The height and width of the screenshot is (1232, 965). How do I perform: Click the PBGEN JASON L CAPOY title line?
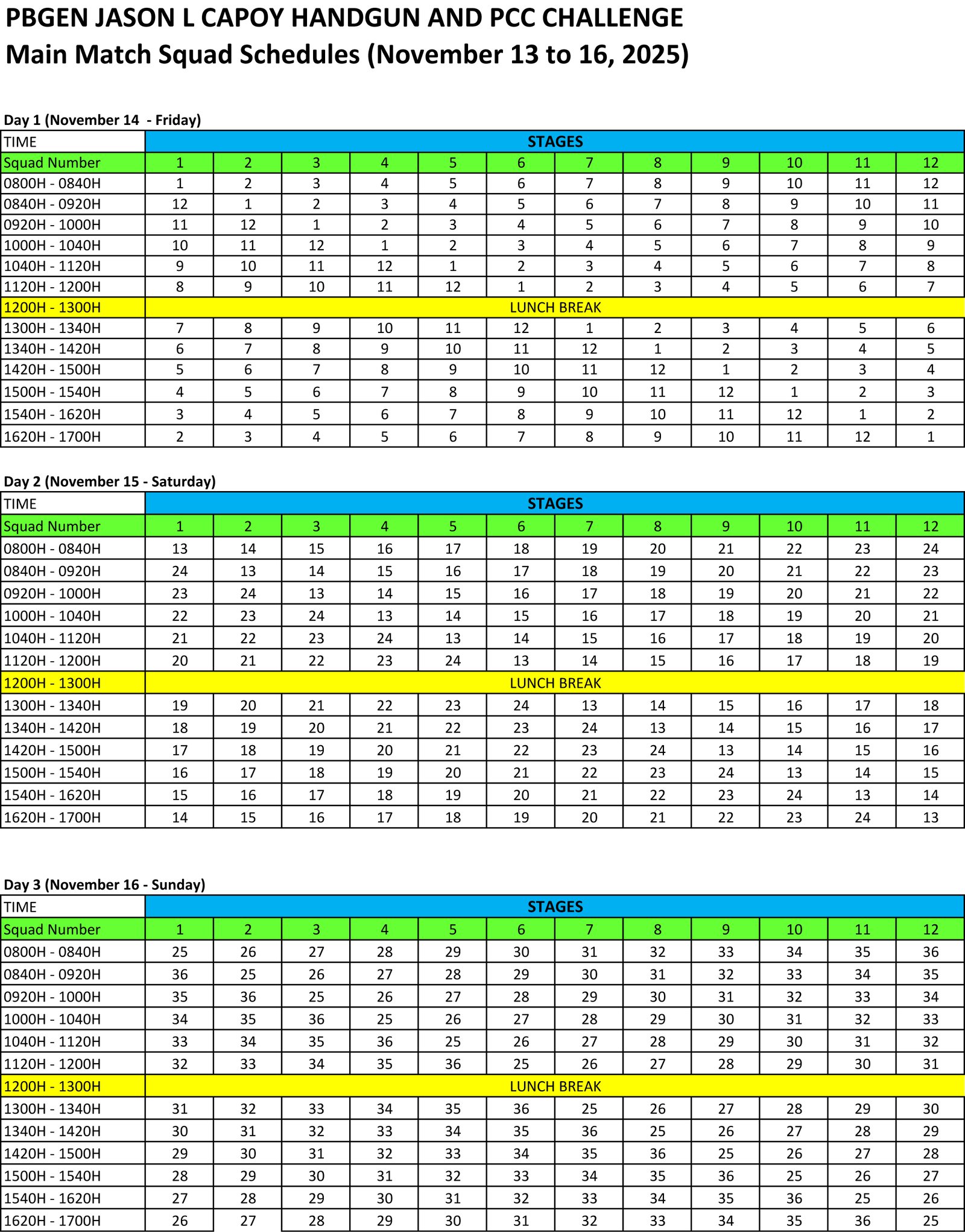tap(344, 18)
